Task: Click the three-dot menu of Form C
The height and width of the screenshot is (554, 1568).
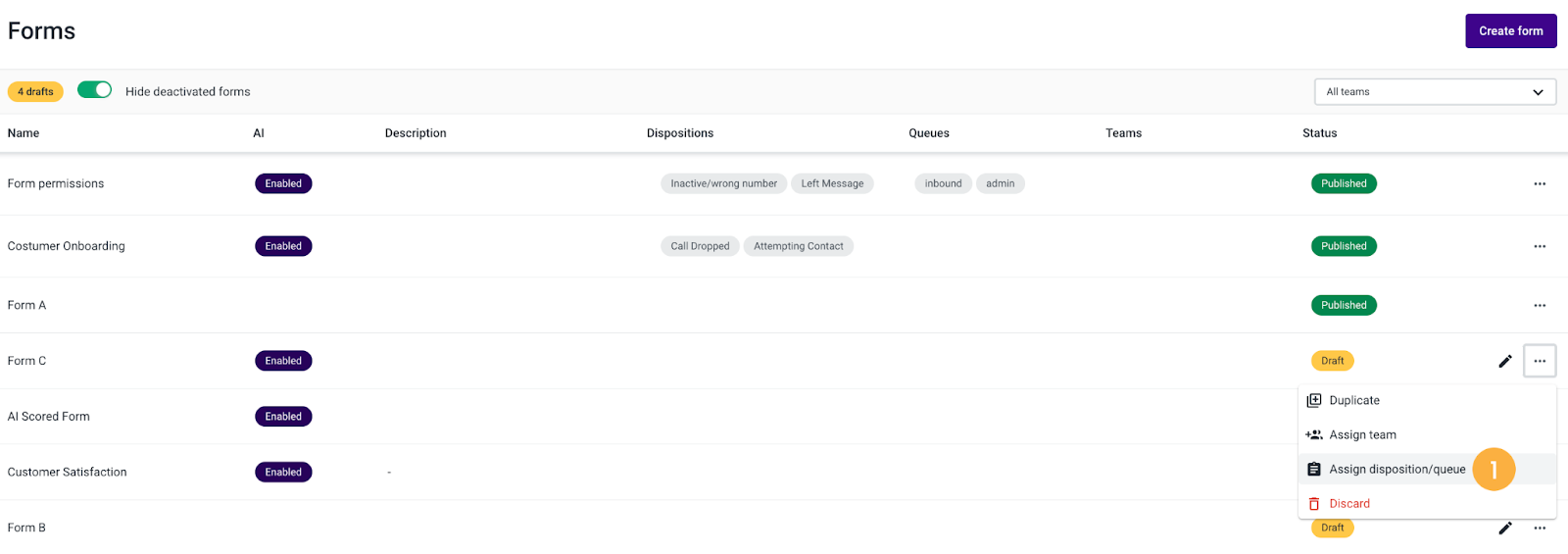Action: 1540,361
